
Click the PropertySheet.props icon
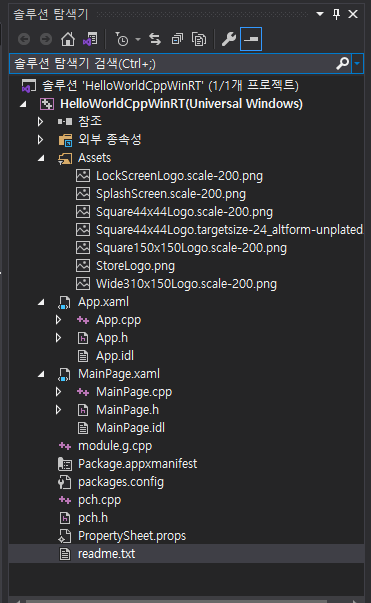click(65, 536)
